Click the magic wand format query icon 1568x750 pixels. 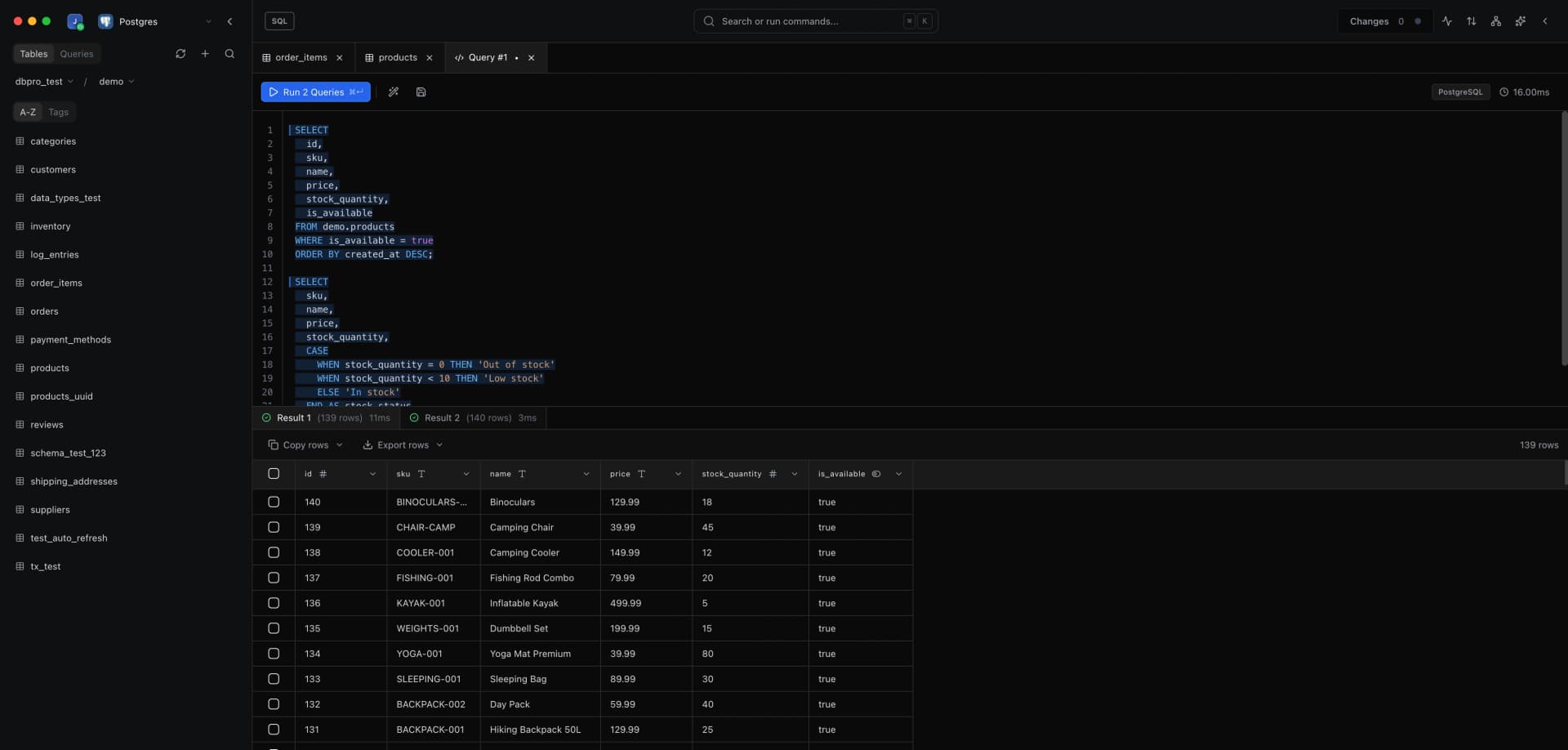(394, 92)
